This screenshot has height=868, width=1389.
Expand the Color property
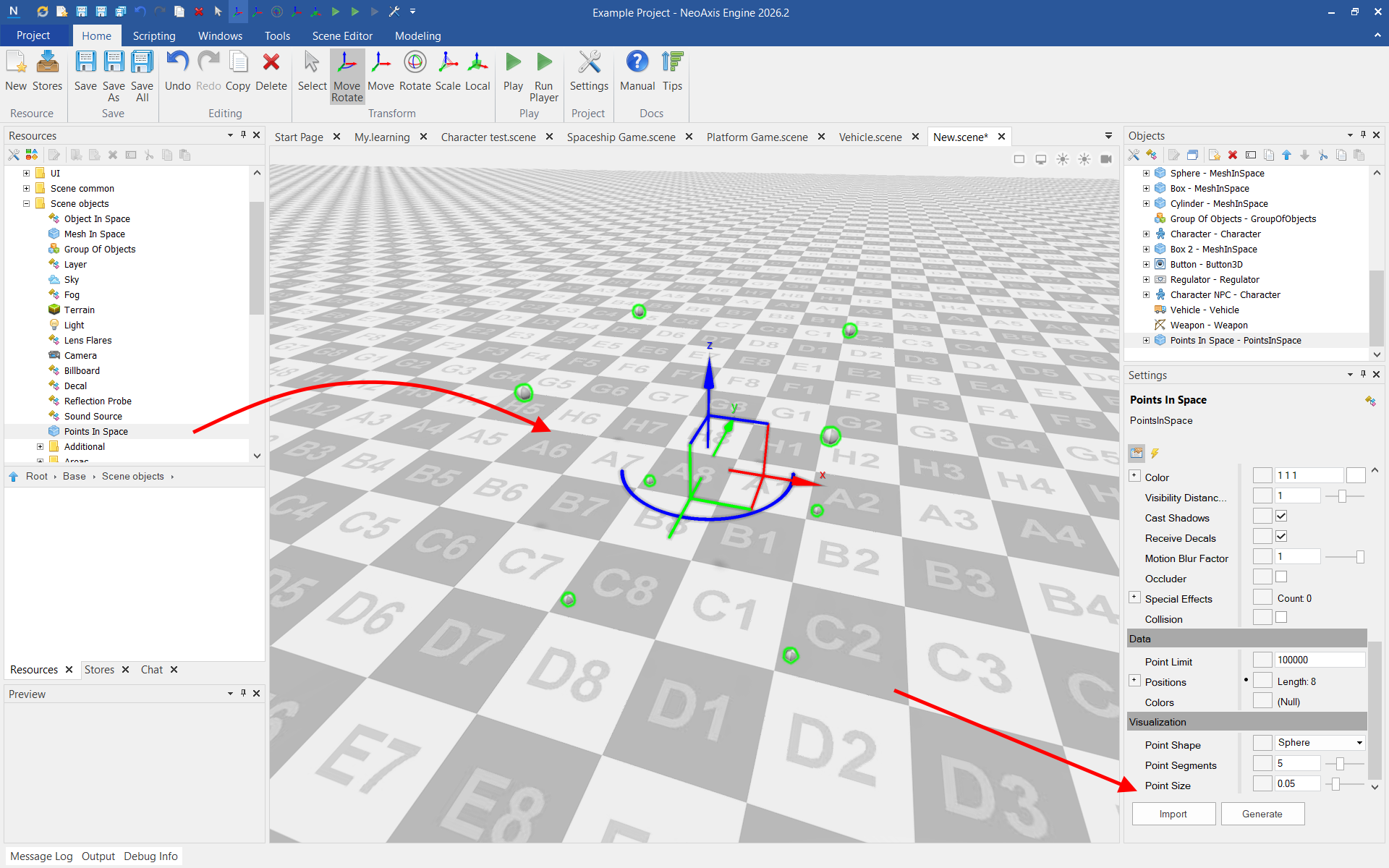point(1134,475)
